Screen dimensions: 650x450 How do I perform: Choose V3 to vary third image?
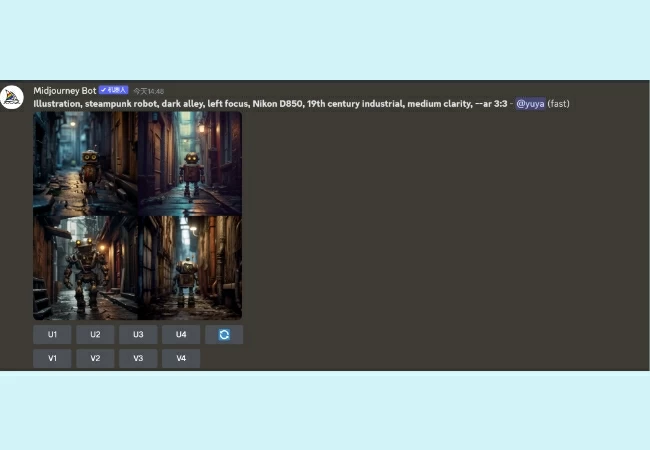138,358
